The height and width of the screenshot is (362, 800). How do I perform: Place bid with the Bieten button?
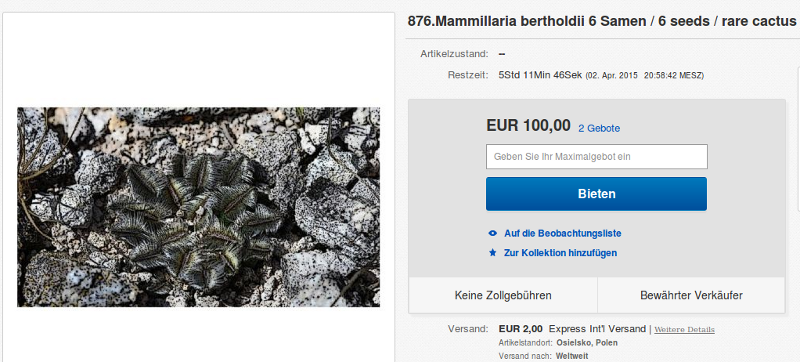[596, 194]
